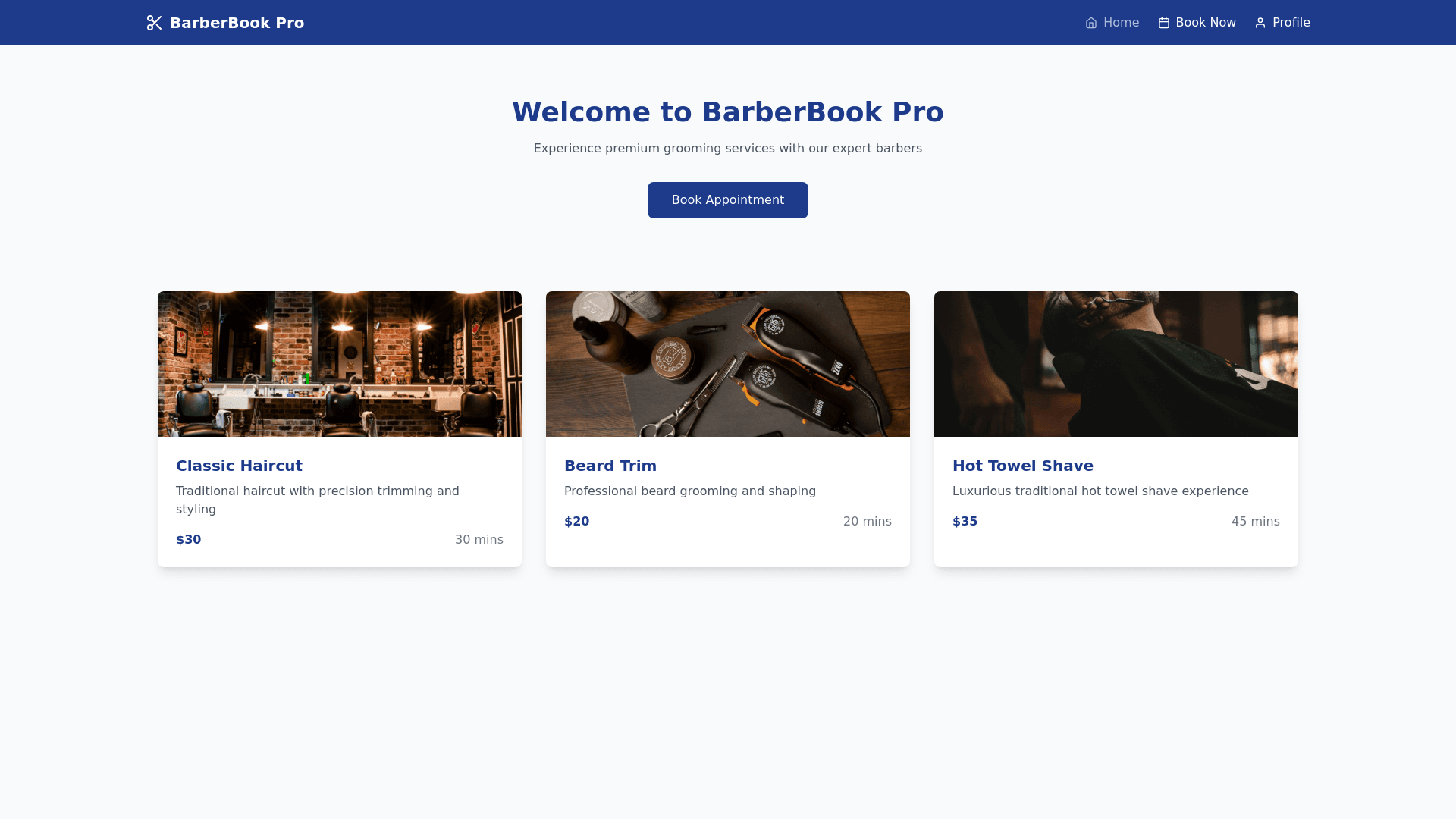Click the Book Now calendar icon

click(x=1164, y=23)
